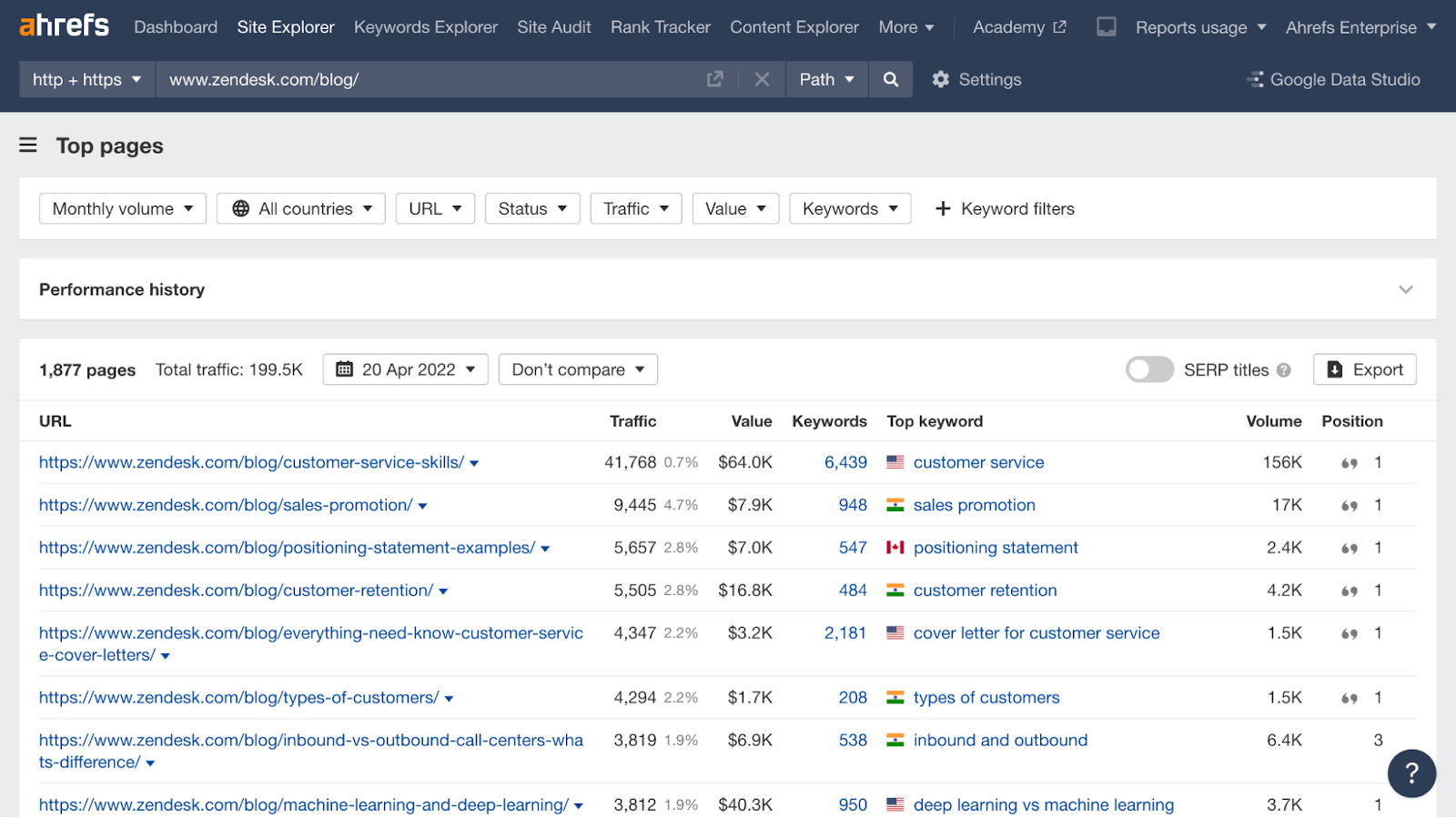Click SERP quote icon for customer service row

pyautogui.click(x=1350, y=463)
